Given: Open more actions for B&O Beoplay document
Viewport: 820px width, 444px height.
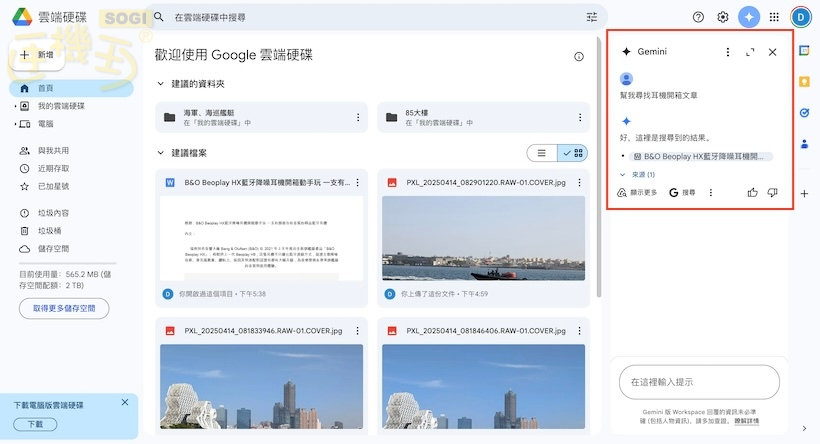Looking at the screenshot, I should tap(358, 183).
